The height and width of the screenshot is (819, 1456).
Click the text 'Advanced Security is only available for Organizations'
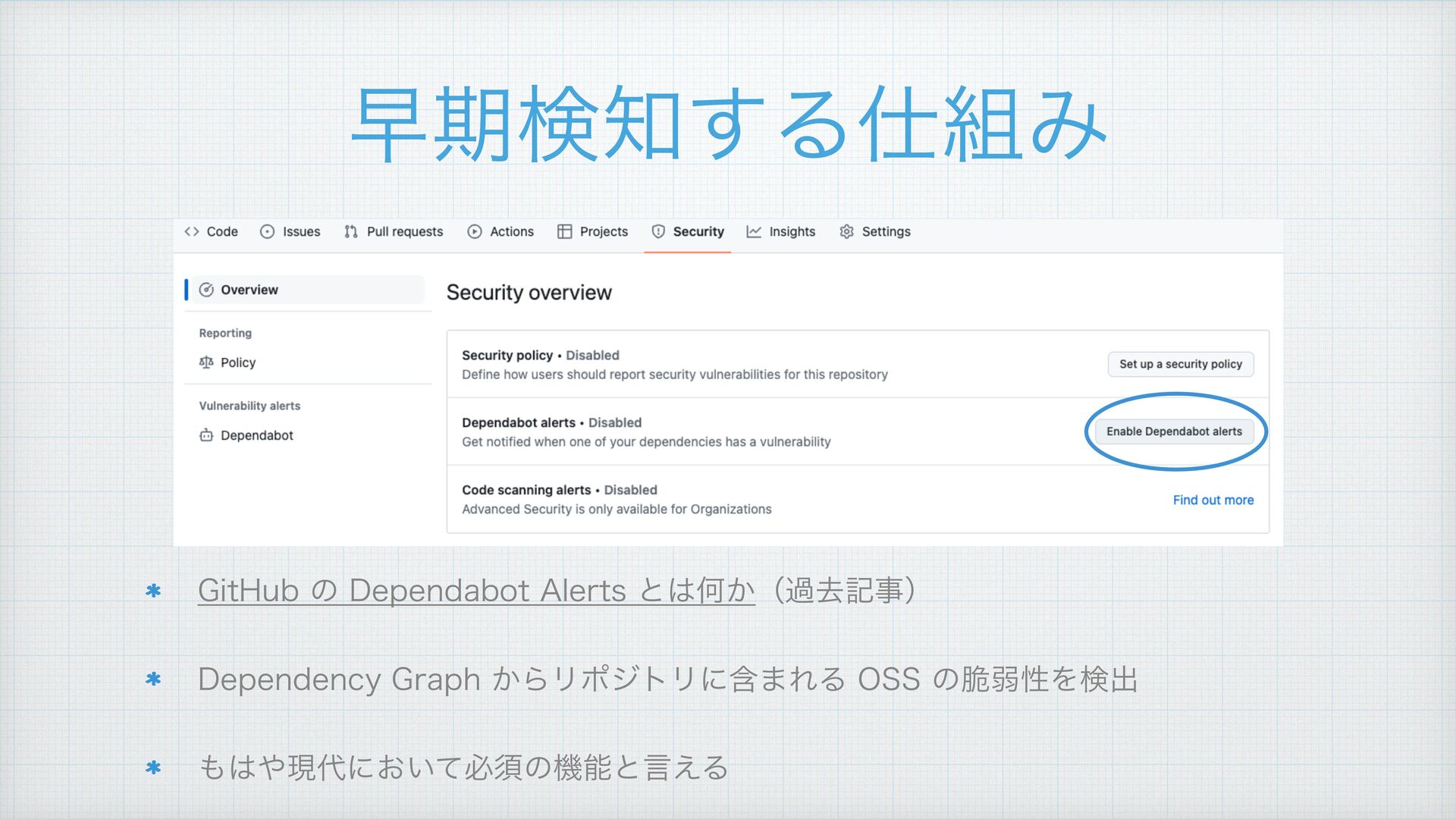click(x=617, y=510)
